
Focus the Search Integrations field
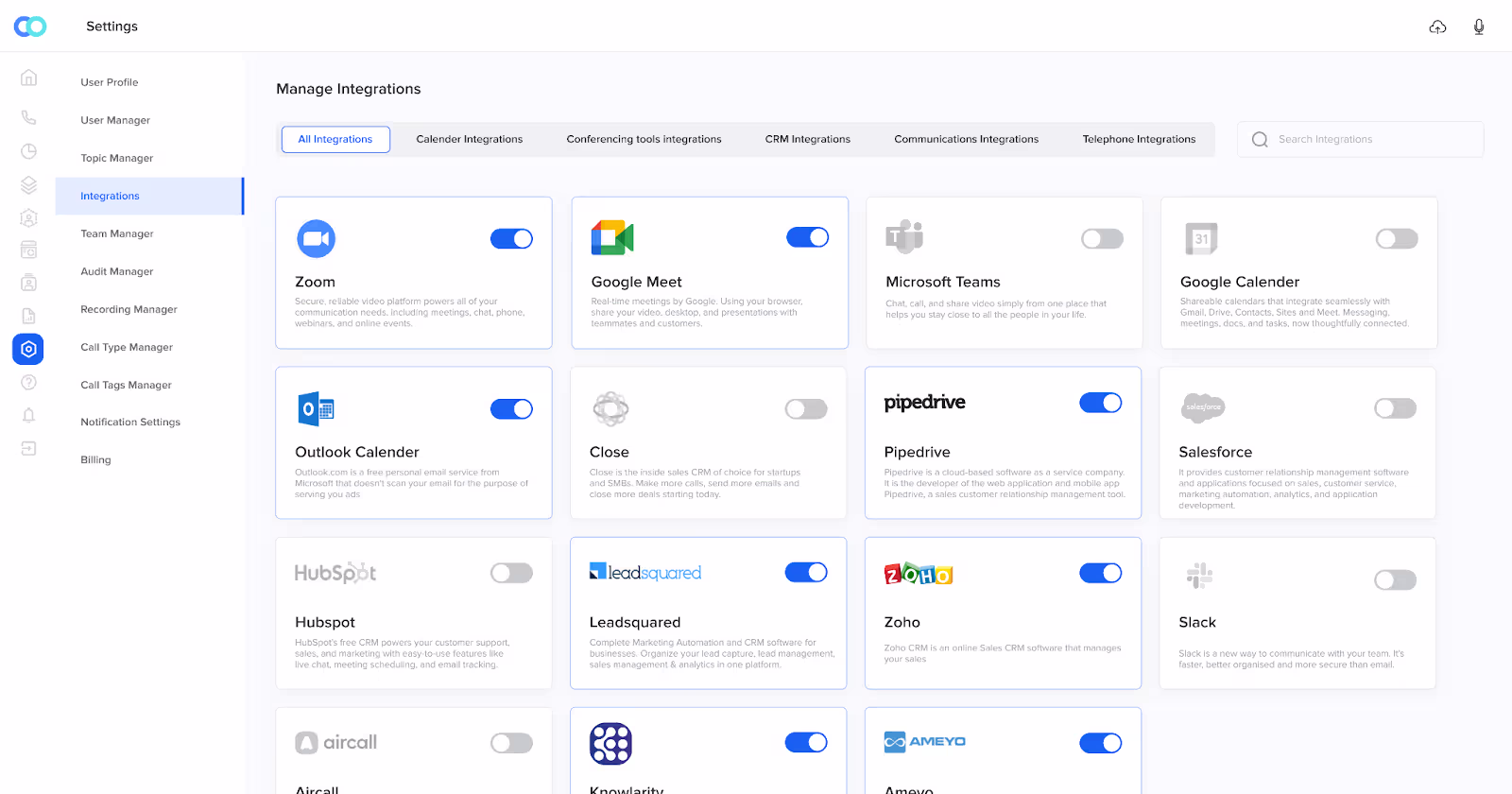(1361, 139)
